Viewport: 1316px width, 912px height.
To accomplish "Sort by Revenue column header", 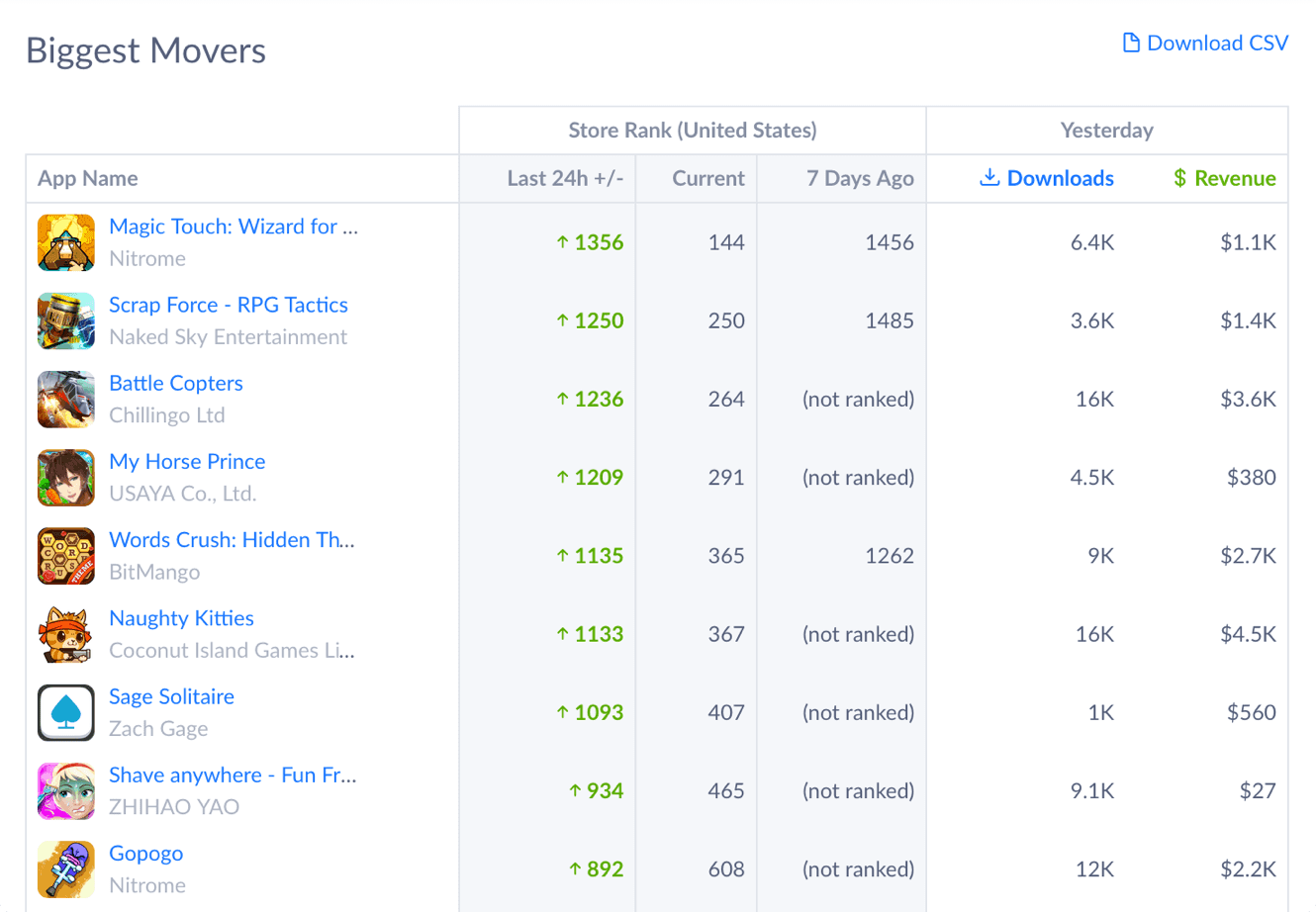I will coord(1225,178).
